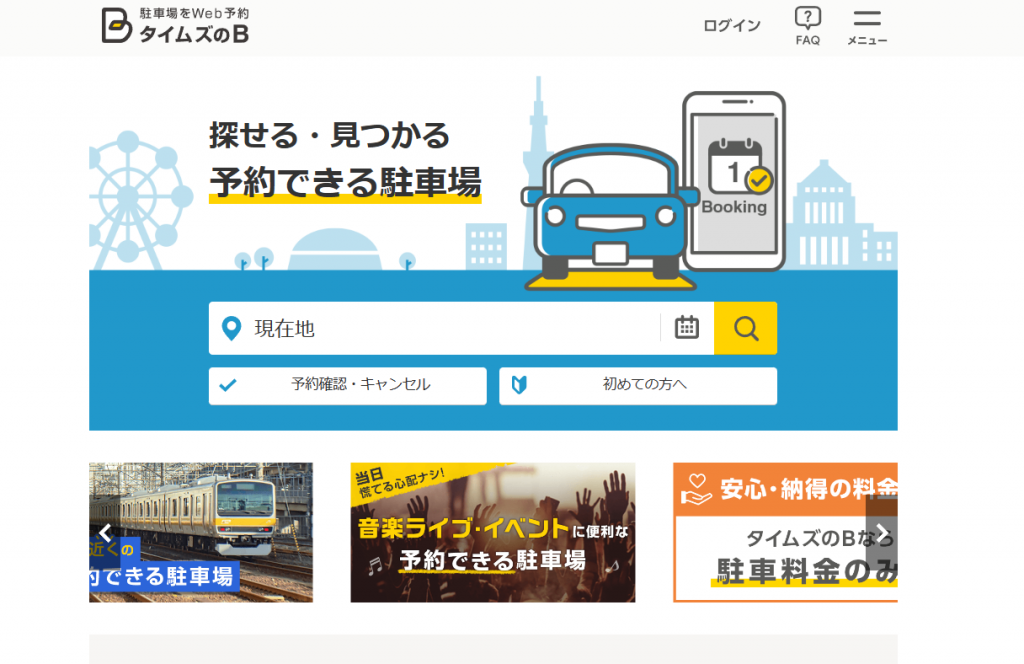
Task: Click the yellow magnifier search button
Action: [746, 328]
